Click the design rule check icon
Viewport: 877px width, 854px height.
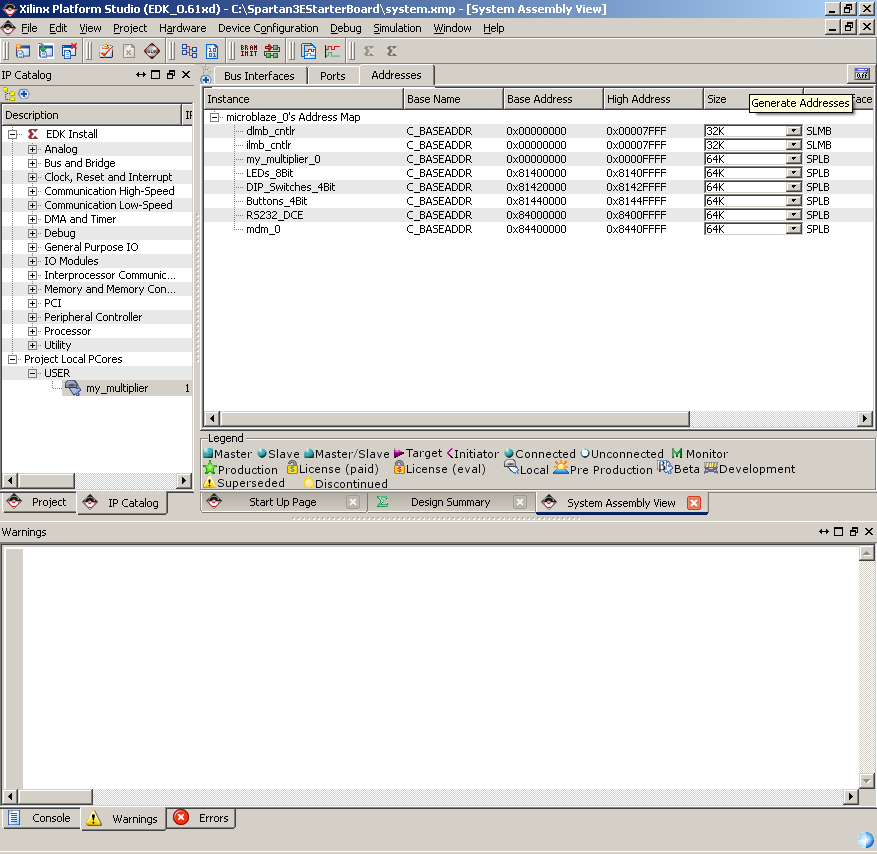click(x=106, y=51)
